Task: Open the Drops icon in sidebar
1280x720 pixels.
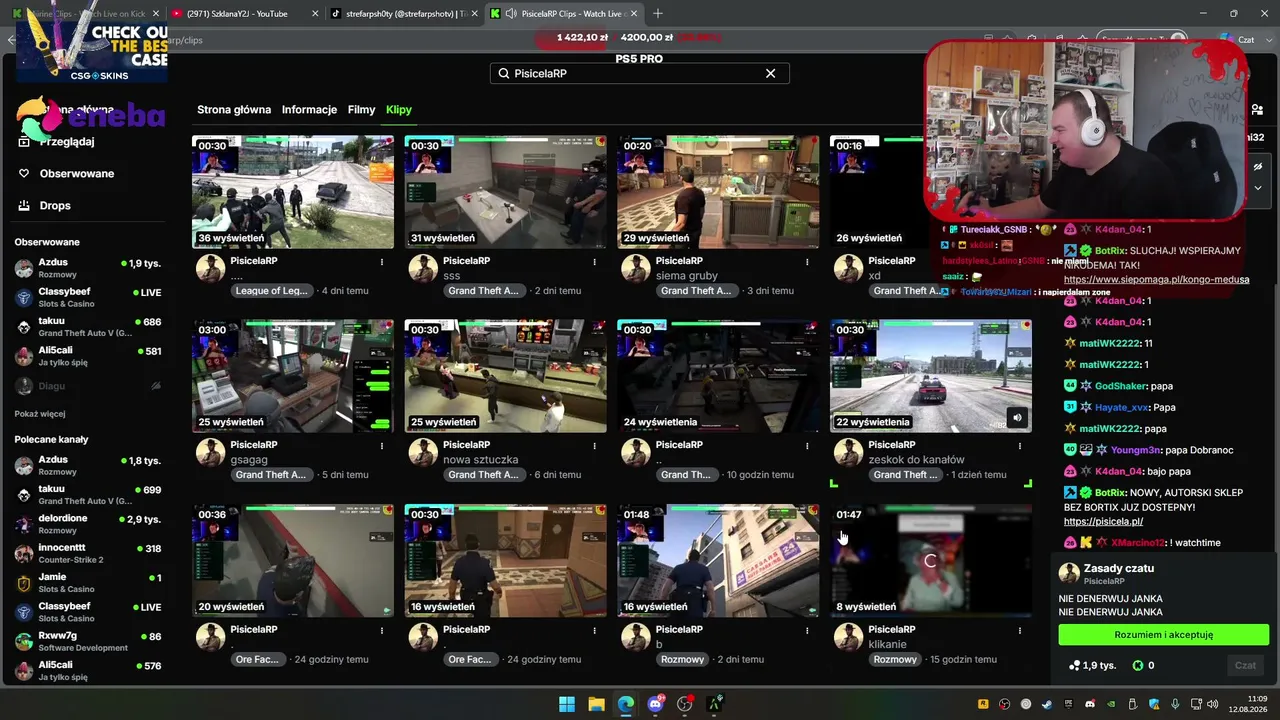Action: 24,205
